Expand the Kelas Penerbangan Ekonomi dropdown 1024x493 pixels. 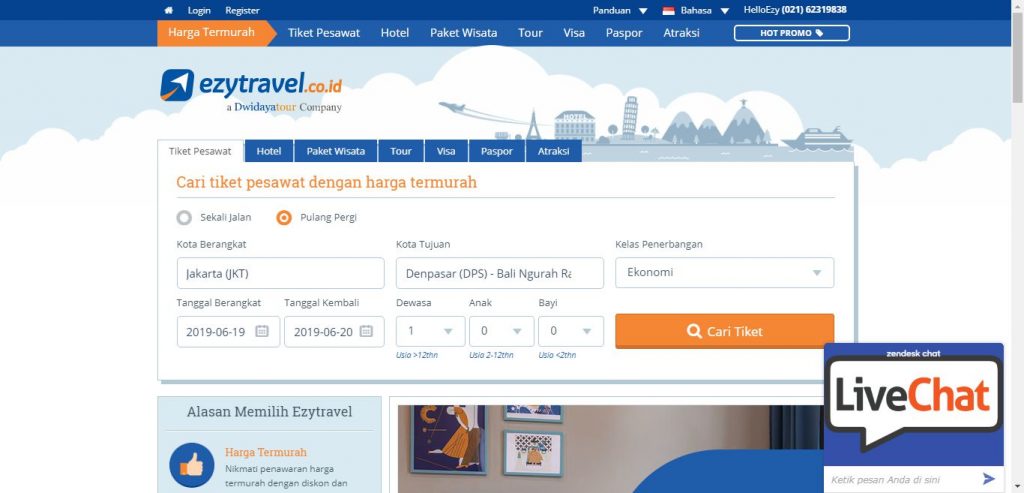tap(724, 272)
